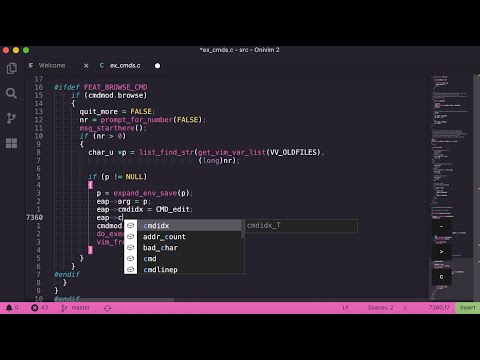Image resolution: width=480 pixels, height=360 pixels.
Task: Click the '>' key overlay box
Action: (x=441, y=252)
